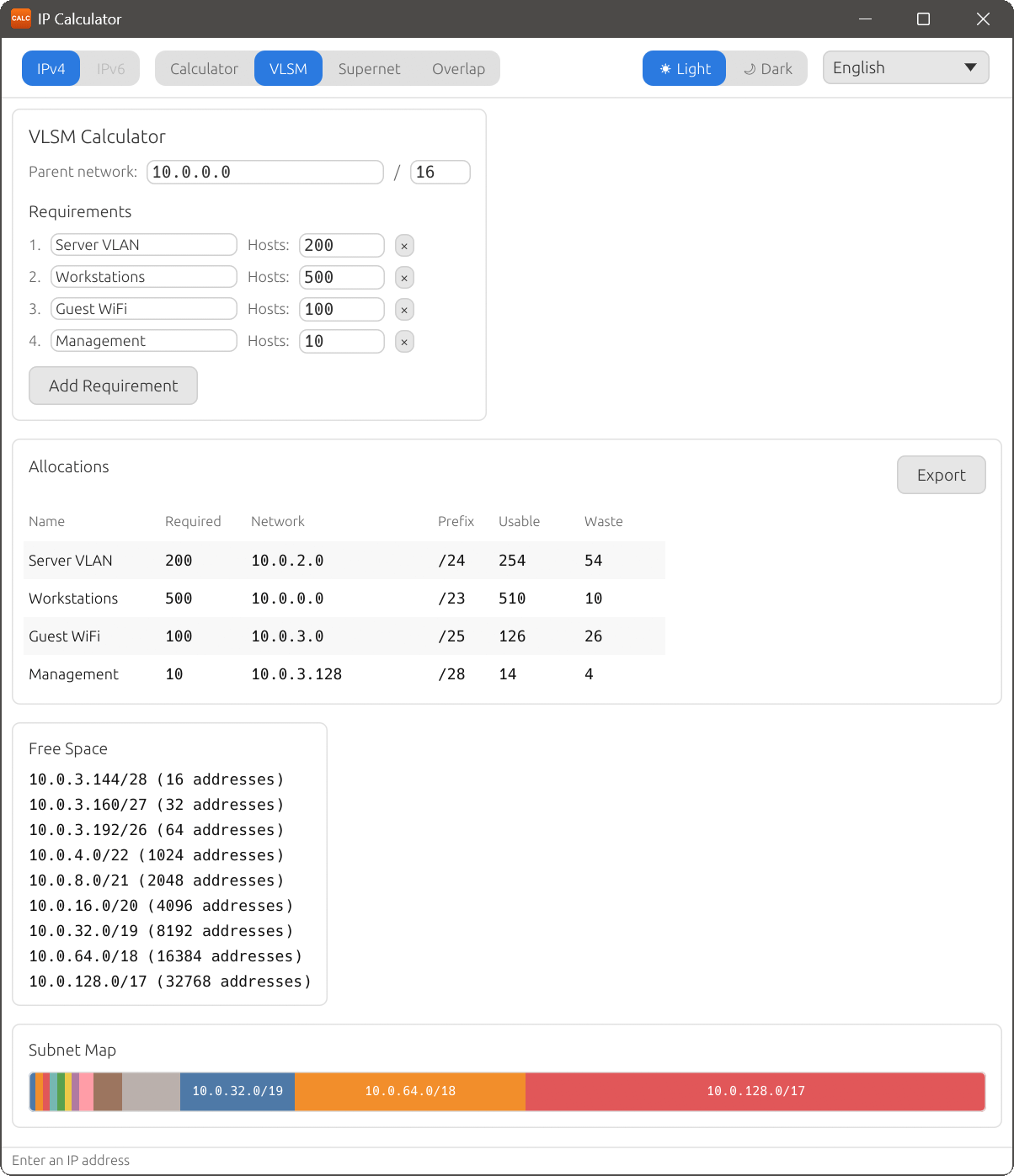Delete the Guest WiFi requirement row
Image resolution: width=1014 pixels, height=1176 pixels.
pos(404,309)
